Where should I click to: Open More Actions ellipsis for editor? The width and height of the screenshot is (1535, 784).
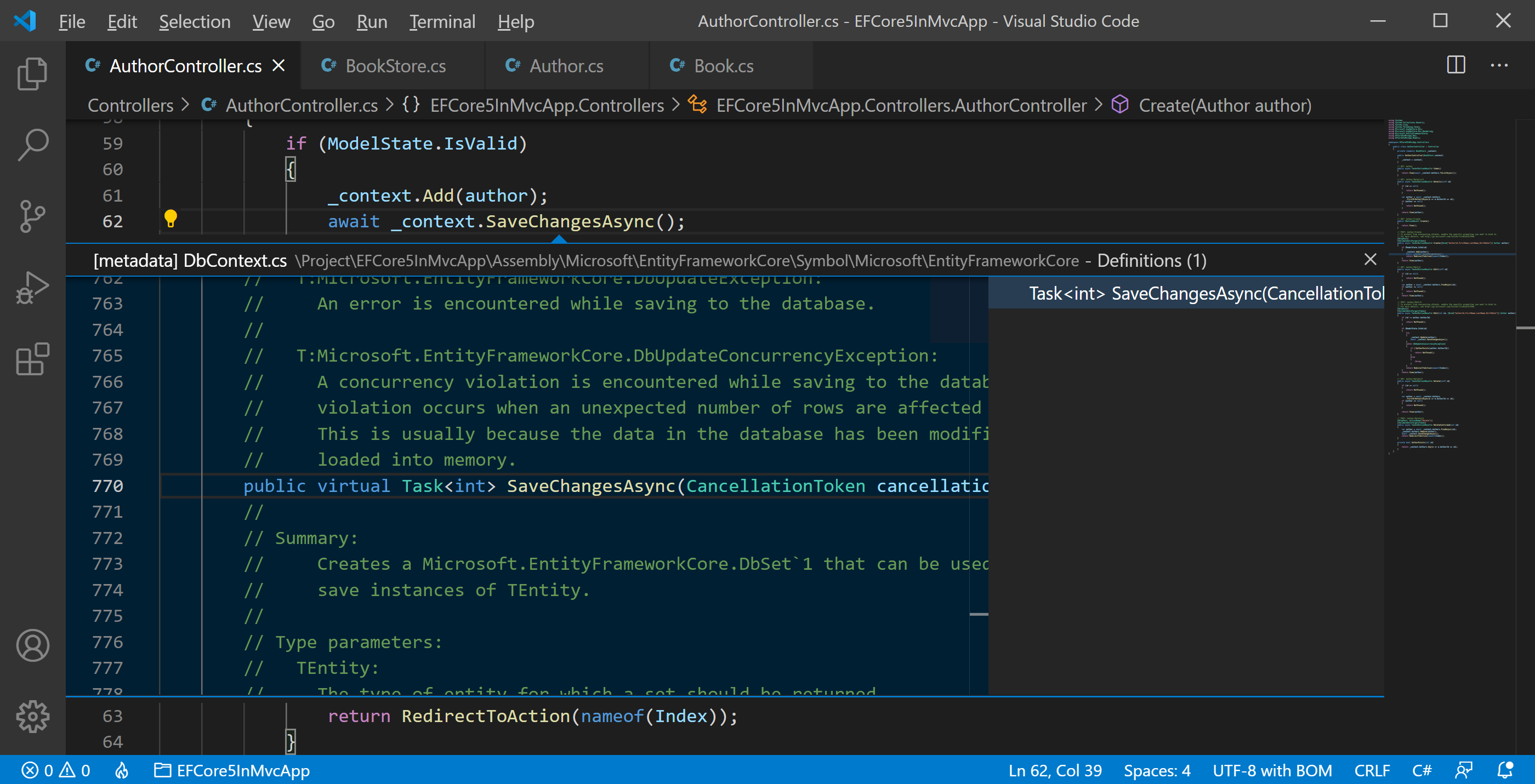coord(1499,65)
